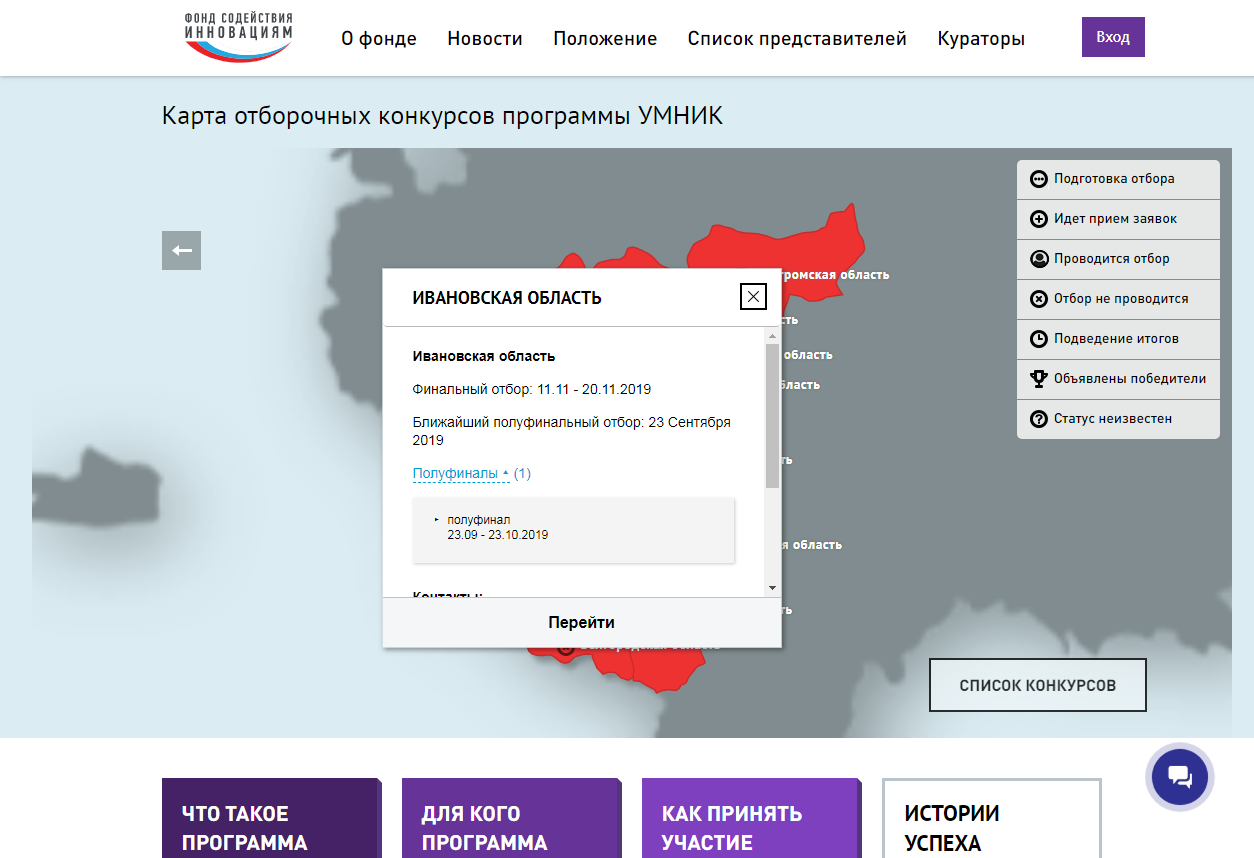Image resolution: width=1254 pixels, height=858 pixels.
Task: Click the Отбор не проводится cross icon
Action: (x=1039, y=299)
